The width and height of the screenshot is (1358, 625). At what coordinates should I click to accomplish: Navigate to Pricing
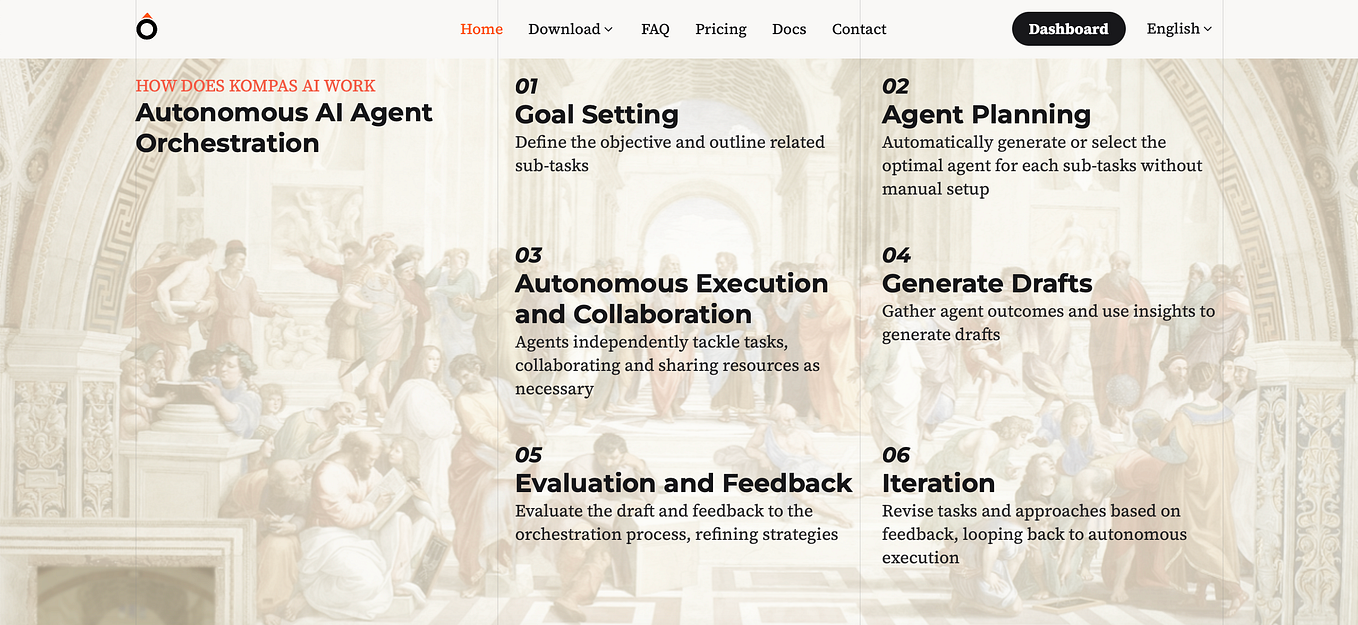(x=721, y=29)
